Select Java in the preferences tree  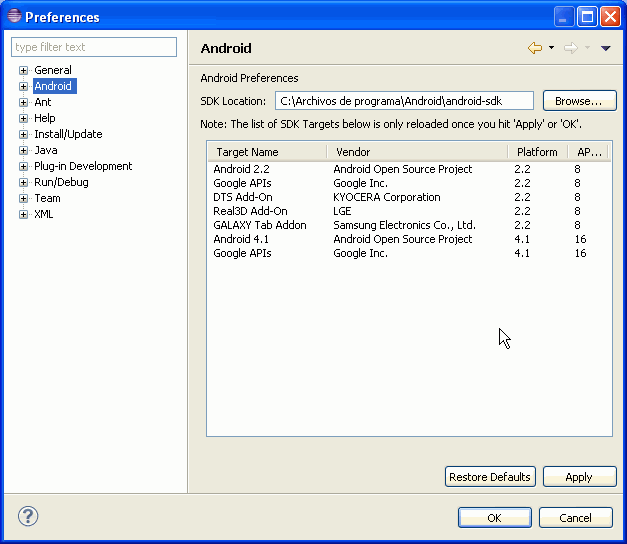pyautogui.click(x=46, y=150)
